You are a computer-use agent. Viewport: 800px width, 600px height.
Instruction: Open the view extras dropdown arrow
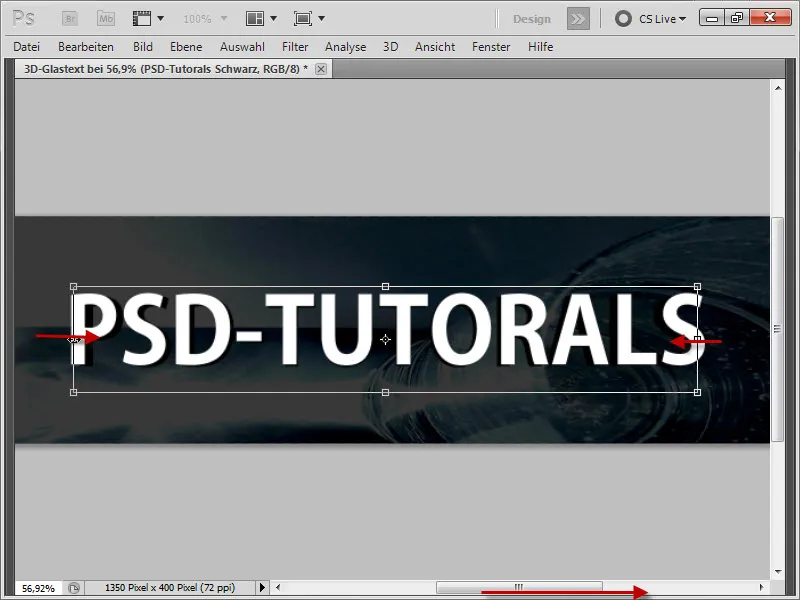160,19
